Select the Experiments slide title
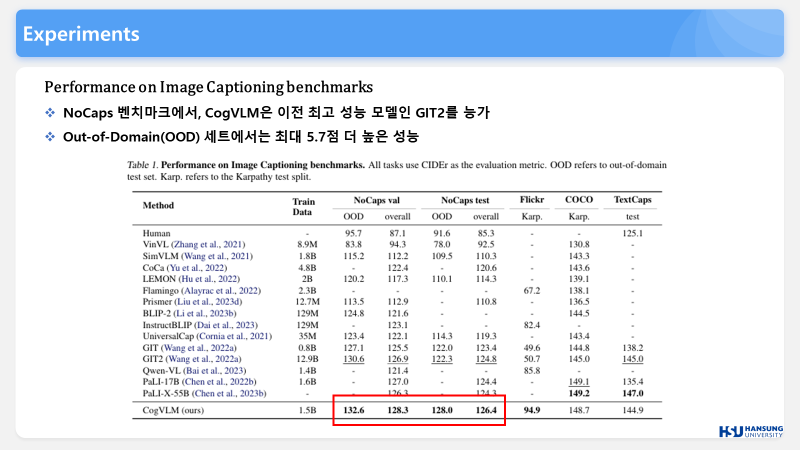 tap(81, 34)
